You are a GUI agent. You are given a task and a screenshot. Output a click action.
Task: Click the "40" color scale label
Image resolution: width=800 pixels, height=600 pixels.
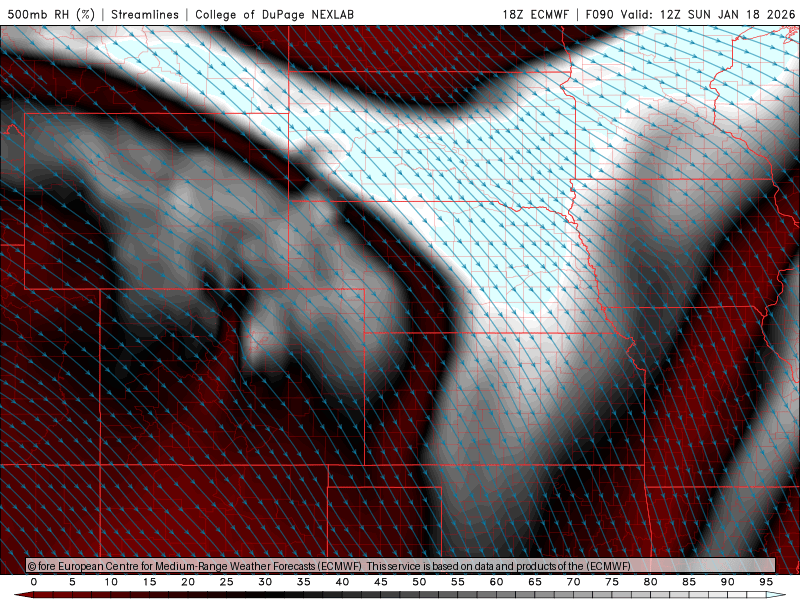[x=342, y=582]
